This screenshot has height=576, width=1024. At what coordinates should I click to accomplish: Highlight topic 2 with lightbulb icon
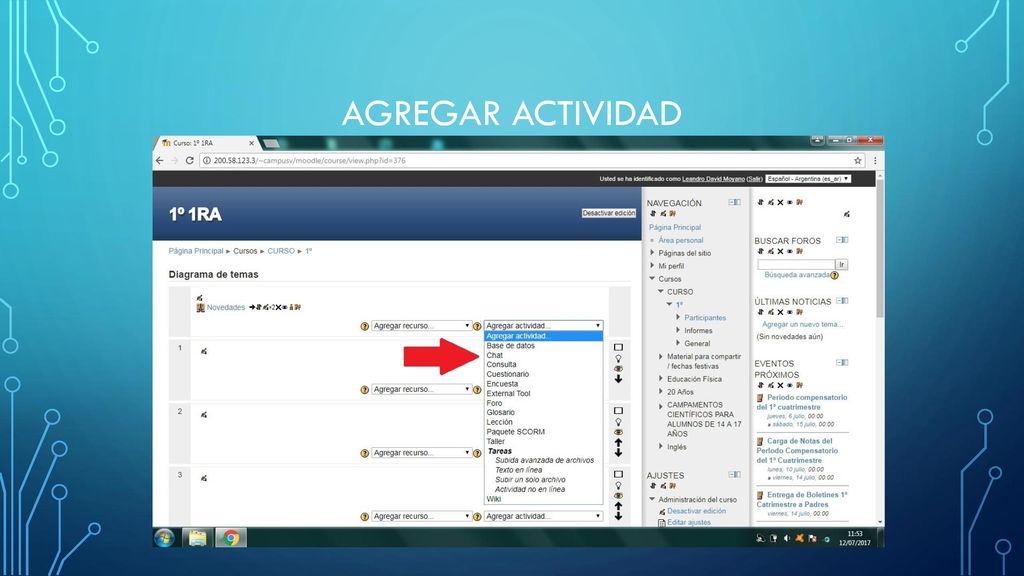coord(618,422)
